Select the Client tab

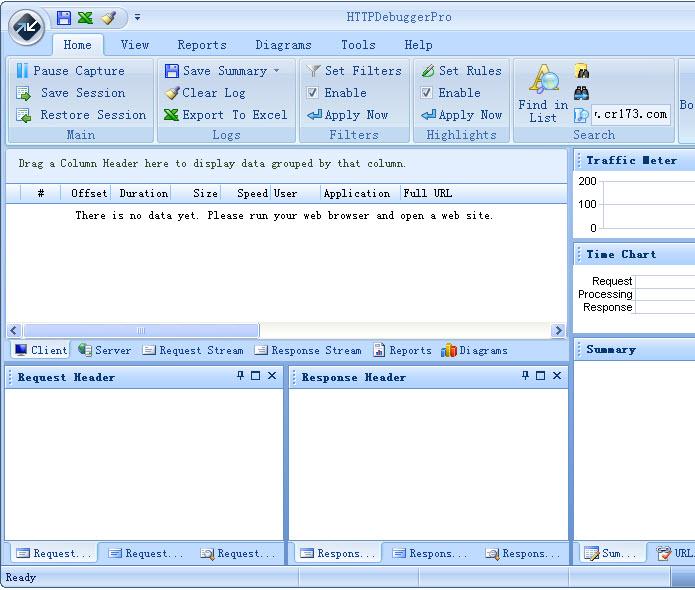40,350
